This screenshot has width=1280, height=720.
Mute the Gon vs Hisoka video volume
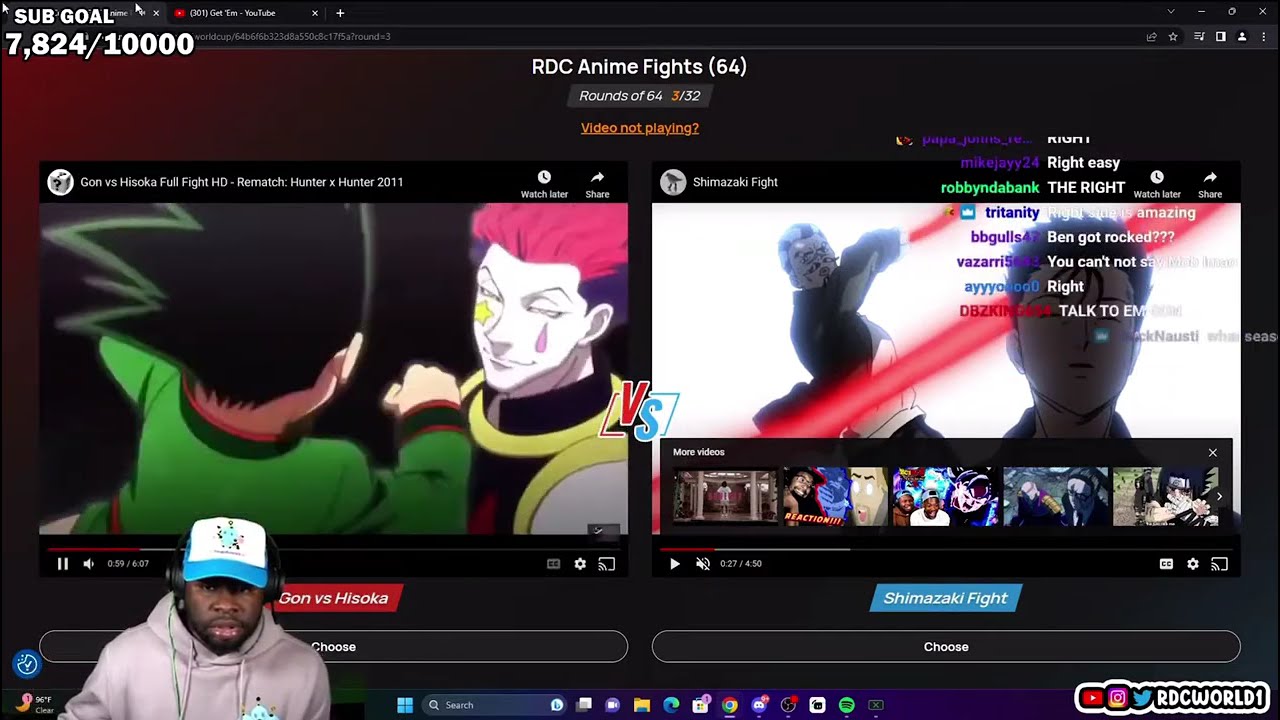88,564
